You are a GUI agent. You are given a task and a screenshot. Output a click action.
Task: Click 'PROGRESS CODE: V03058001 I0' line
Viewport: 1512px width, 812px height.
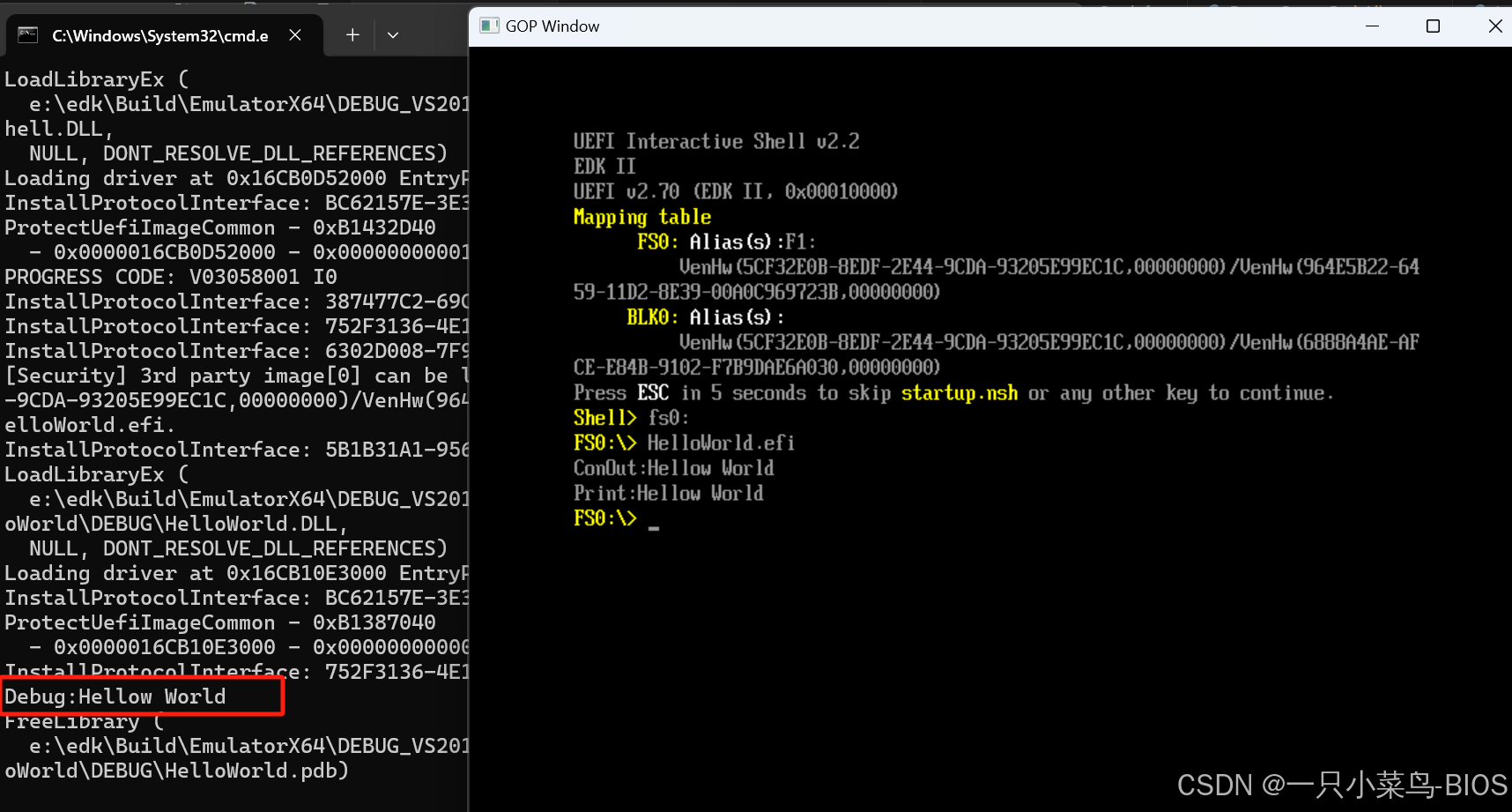(171, 277)
